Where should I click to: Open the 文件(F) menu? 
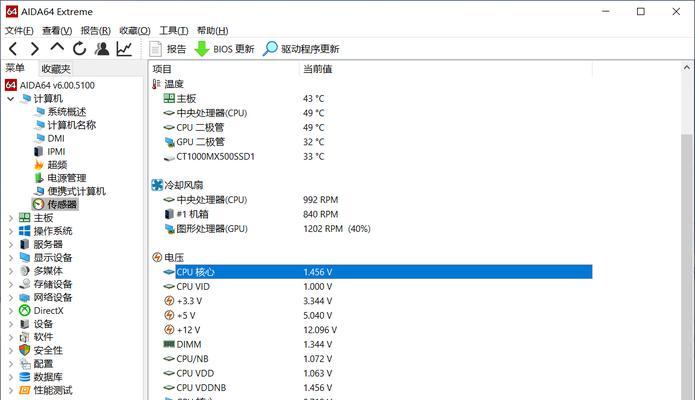(x=19, y=31)
